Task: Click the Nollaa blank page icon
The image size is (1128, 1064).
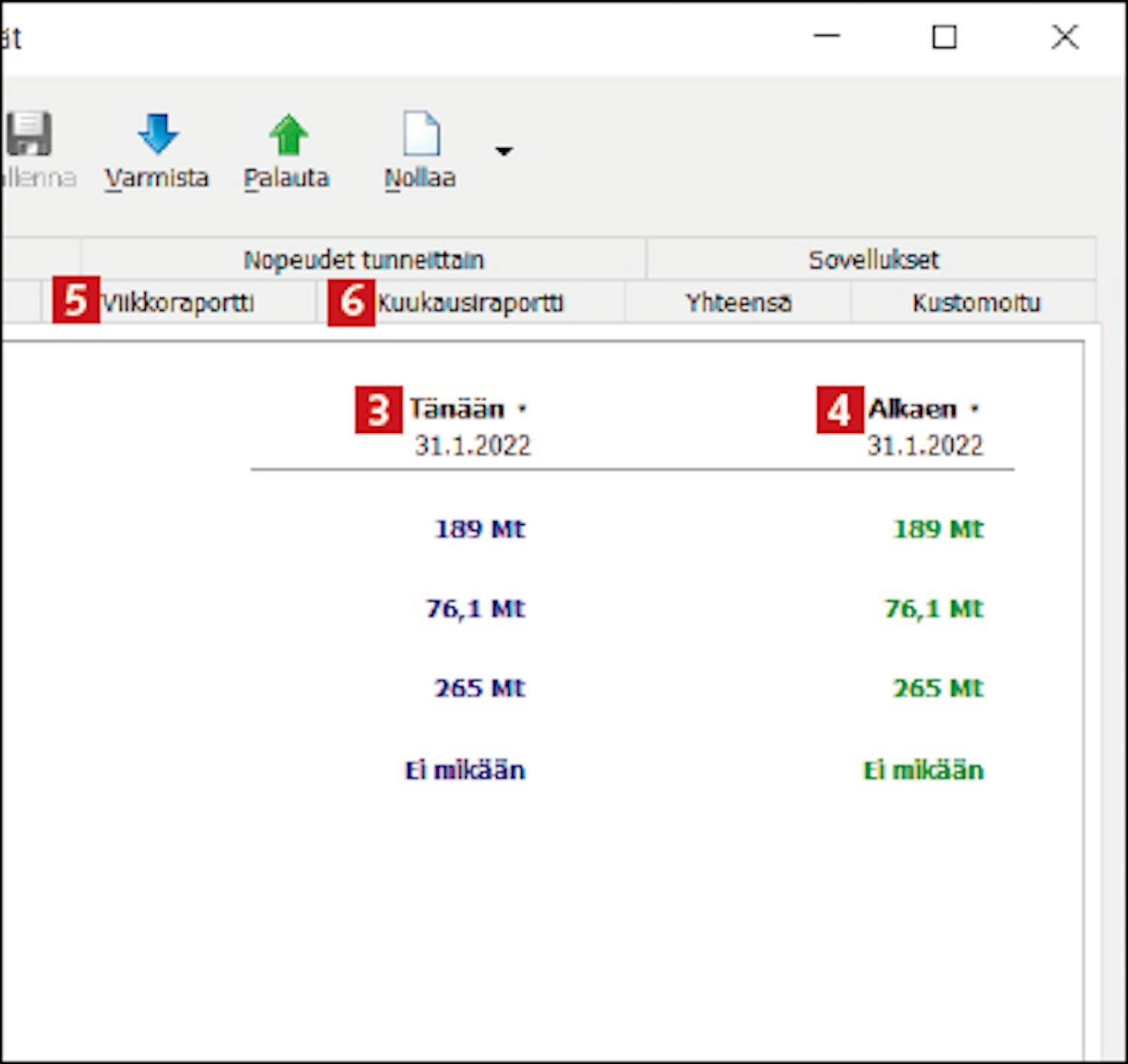Action: [x=421, y=134]
